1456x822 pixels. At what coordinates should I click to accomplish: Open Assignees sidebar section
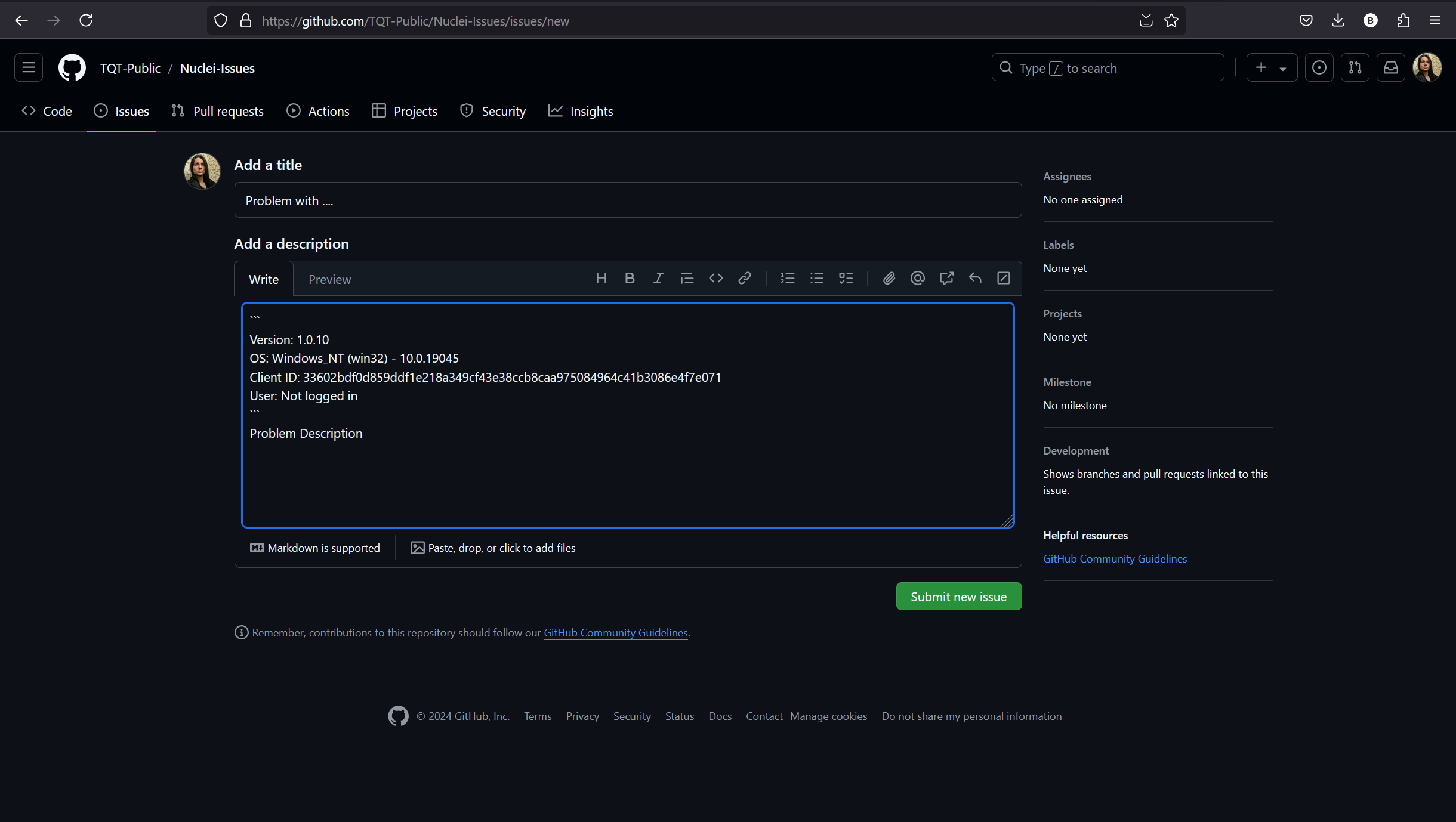click(x=1067, y=177)
